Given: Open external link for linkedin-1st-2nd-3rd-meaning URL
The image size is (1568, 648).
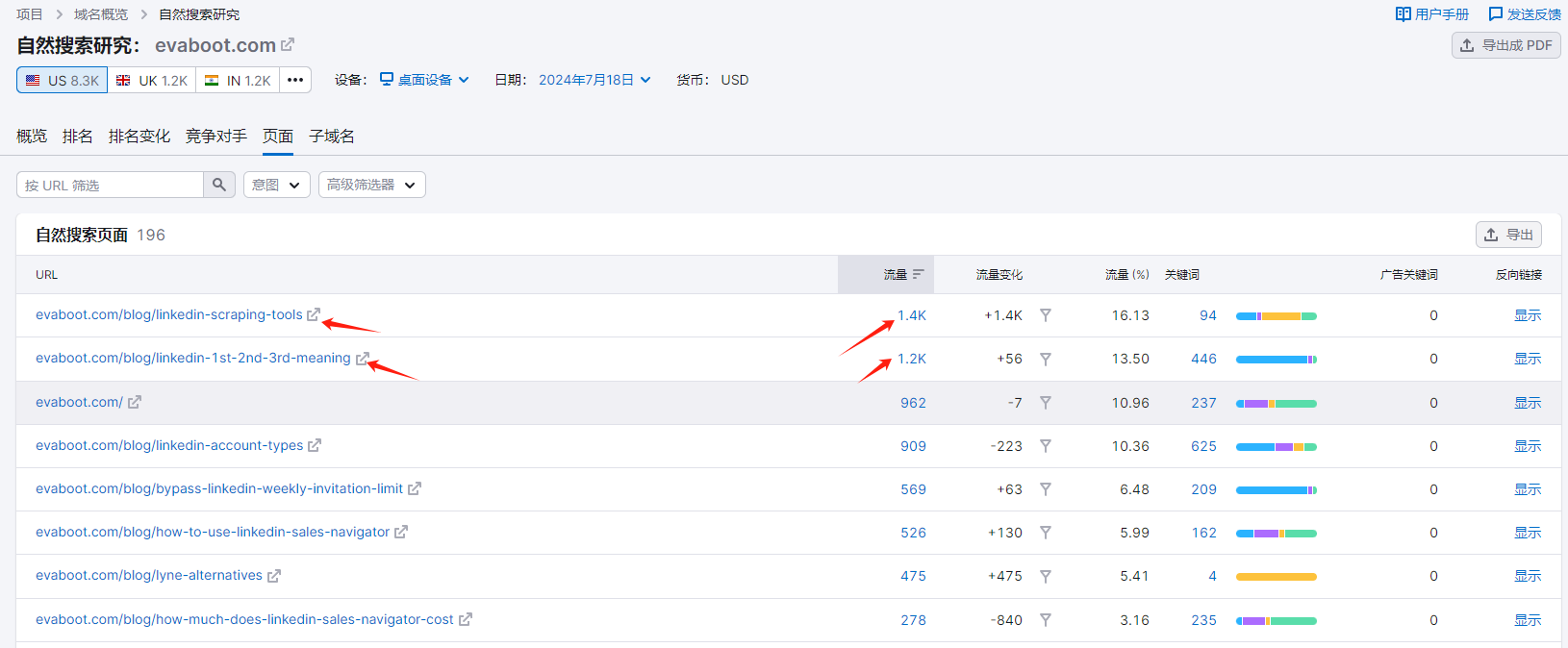Looking at the screenshot, I should point(362,359).
